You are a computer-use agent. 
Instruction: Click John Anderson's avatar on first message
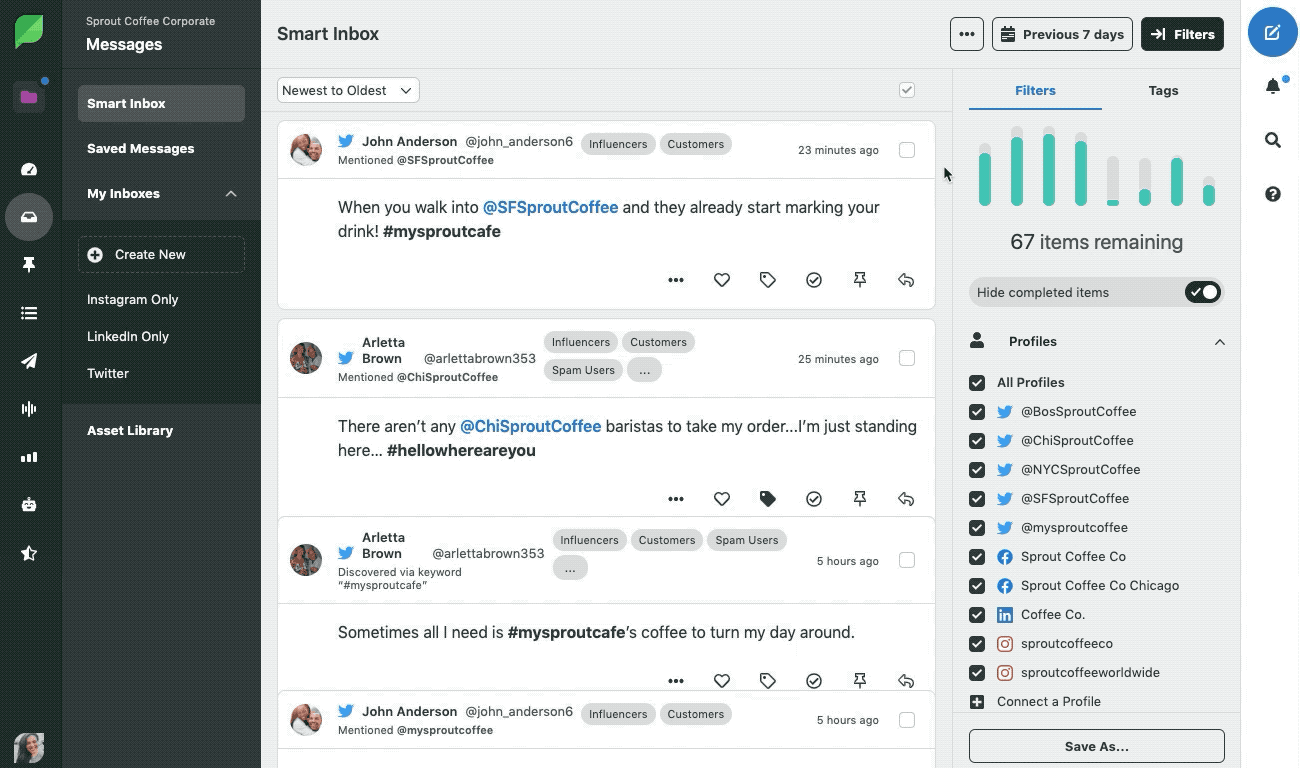(x=306, y=150)
